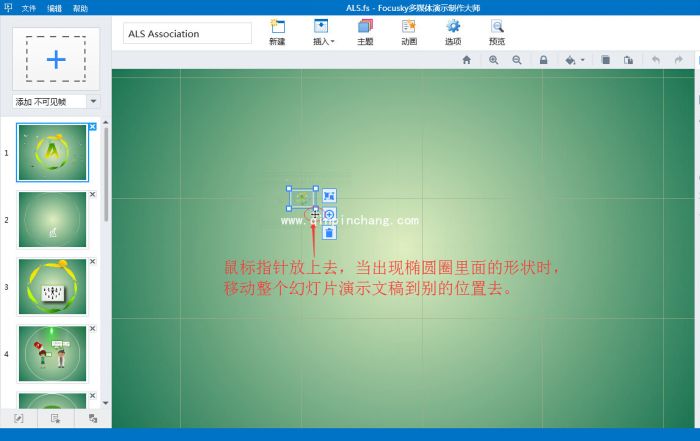Click the paint bucket background fill icon

point(570,60)
